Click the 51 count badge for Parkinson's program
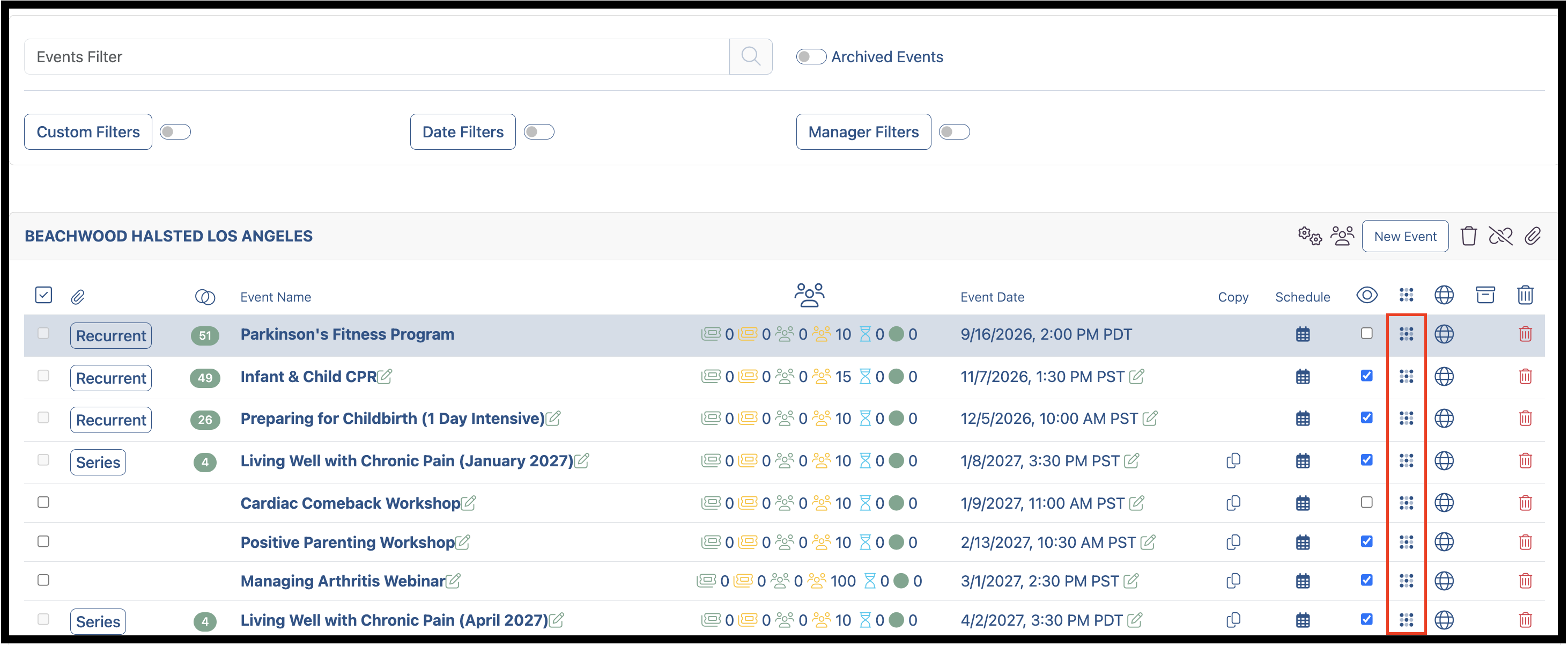Screen dimensions: 1568x645 tap(205, 335)
